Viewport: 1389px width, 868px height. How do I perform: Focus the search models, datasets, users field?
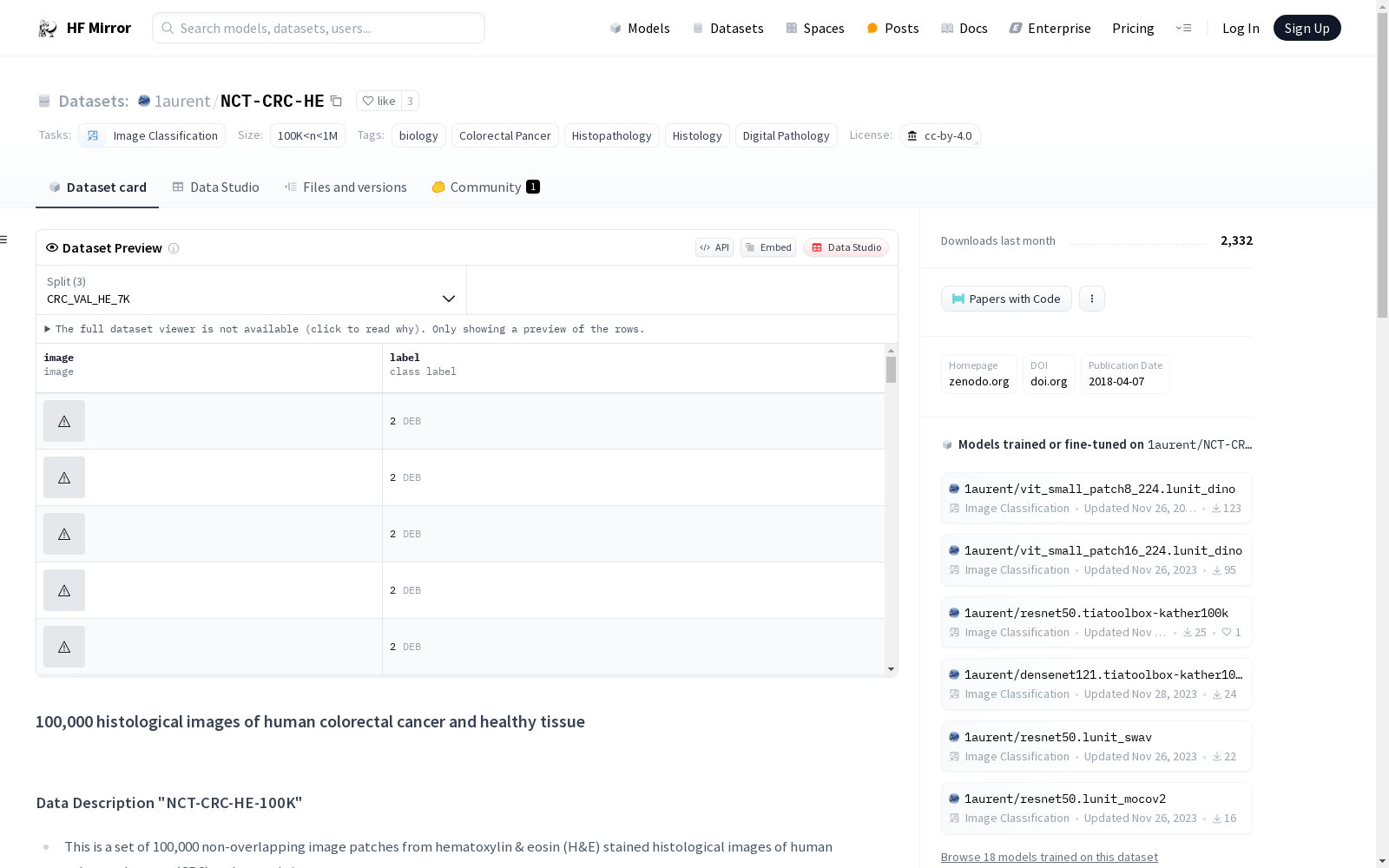(319, 28)
